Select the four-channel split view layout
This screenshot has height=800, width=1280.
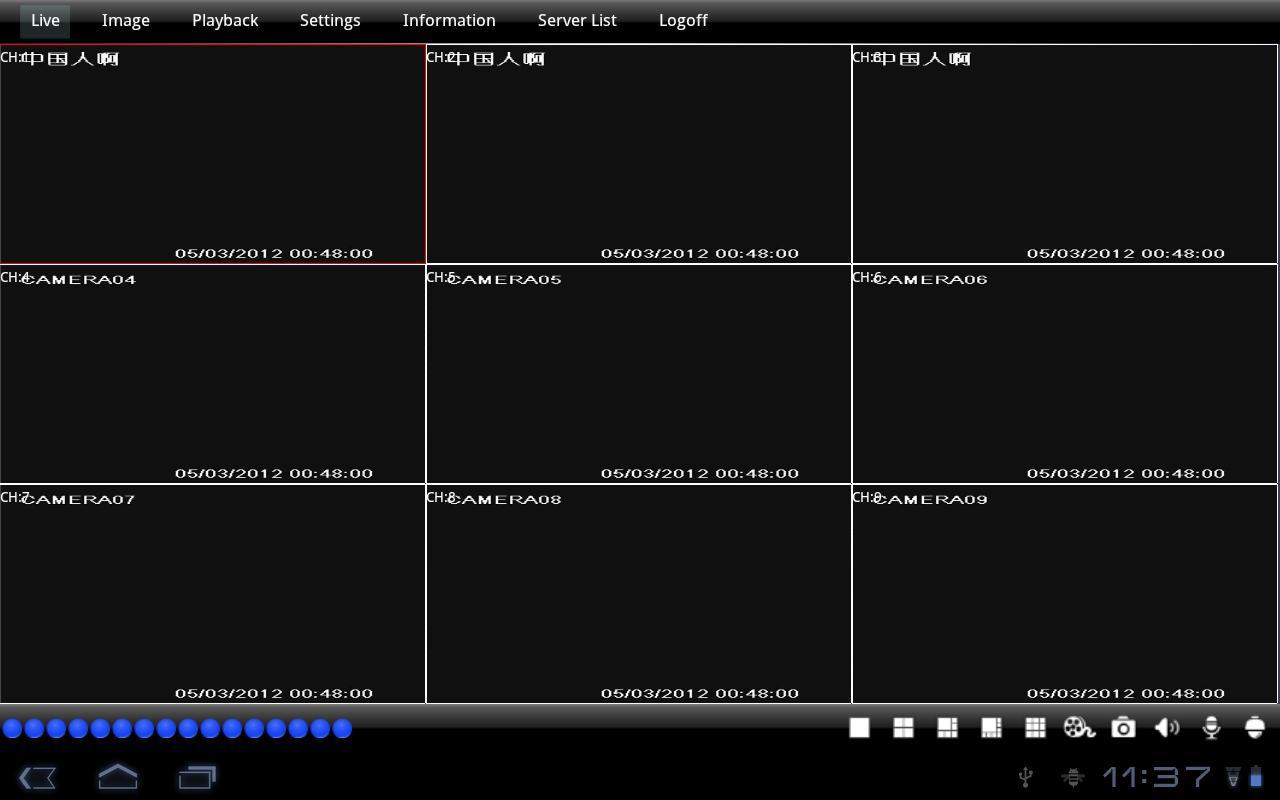902,727
